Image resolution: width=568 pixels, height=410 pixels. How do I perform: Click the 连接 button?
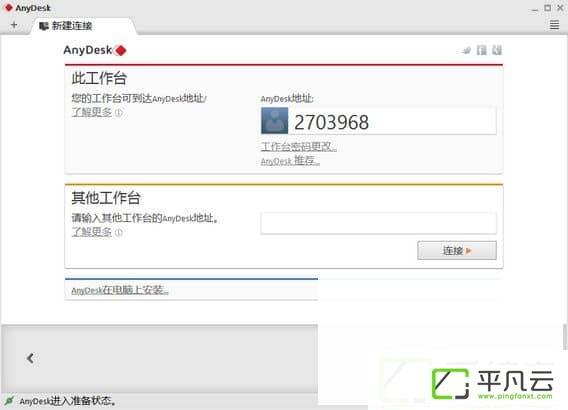(457, 250)
